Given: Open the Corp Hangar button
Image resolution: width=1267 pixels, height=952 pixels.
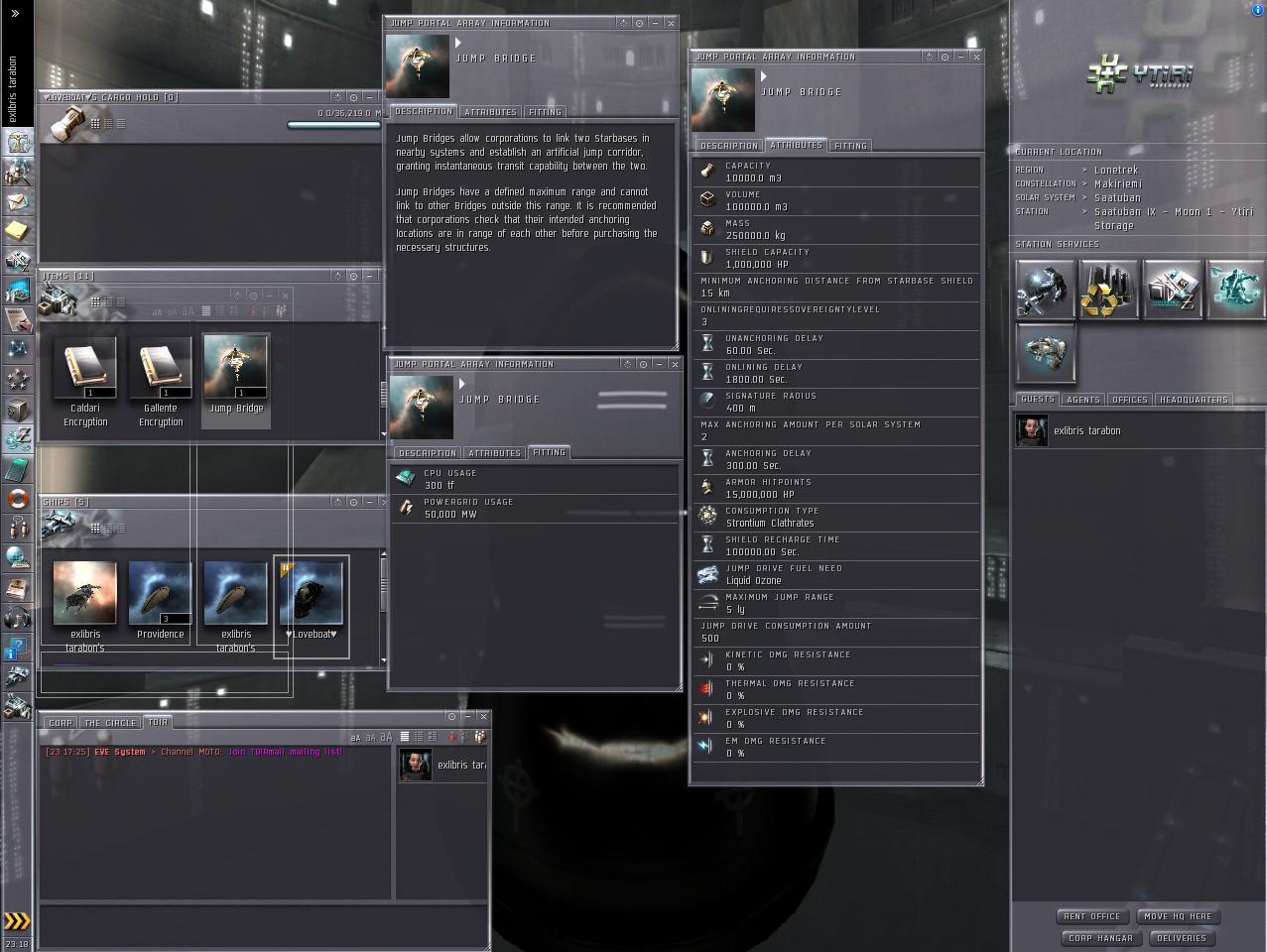Looking at the screenshot, I should (1100, 938).
